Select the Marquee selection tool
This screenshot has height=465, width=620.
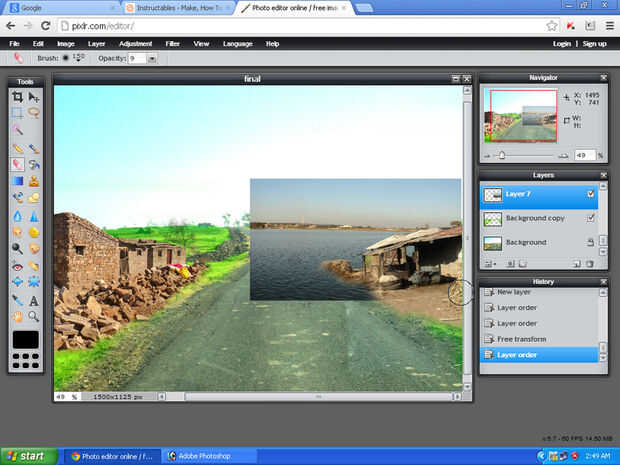coord(17,113)
